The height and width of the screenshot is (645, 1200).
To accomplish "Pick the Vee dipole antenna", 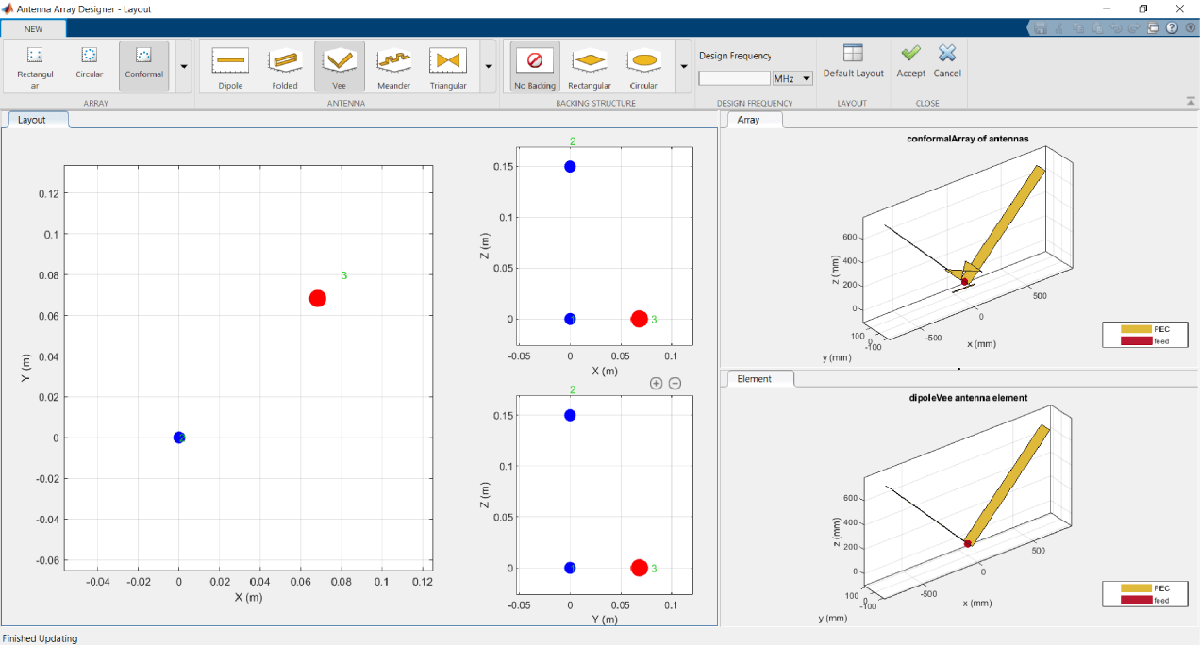I will [339, 67].
